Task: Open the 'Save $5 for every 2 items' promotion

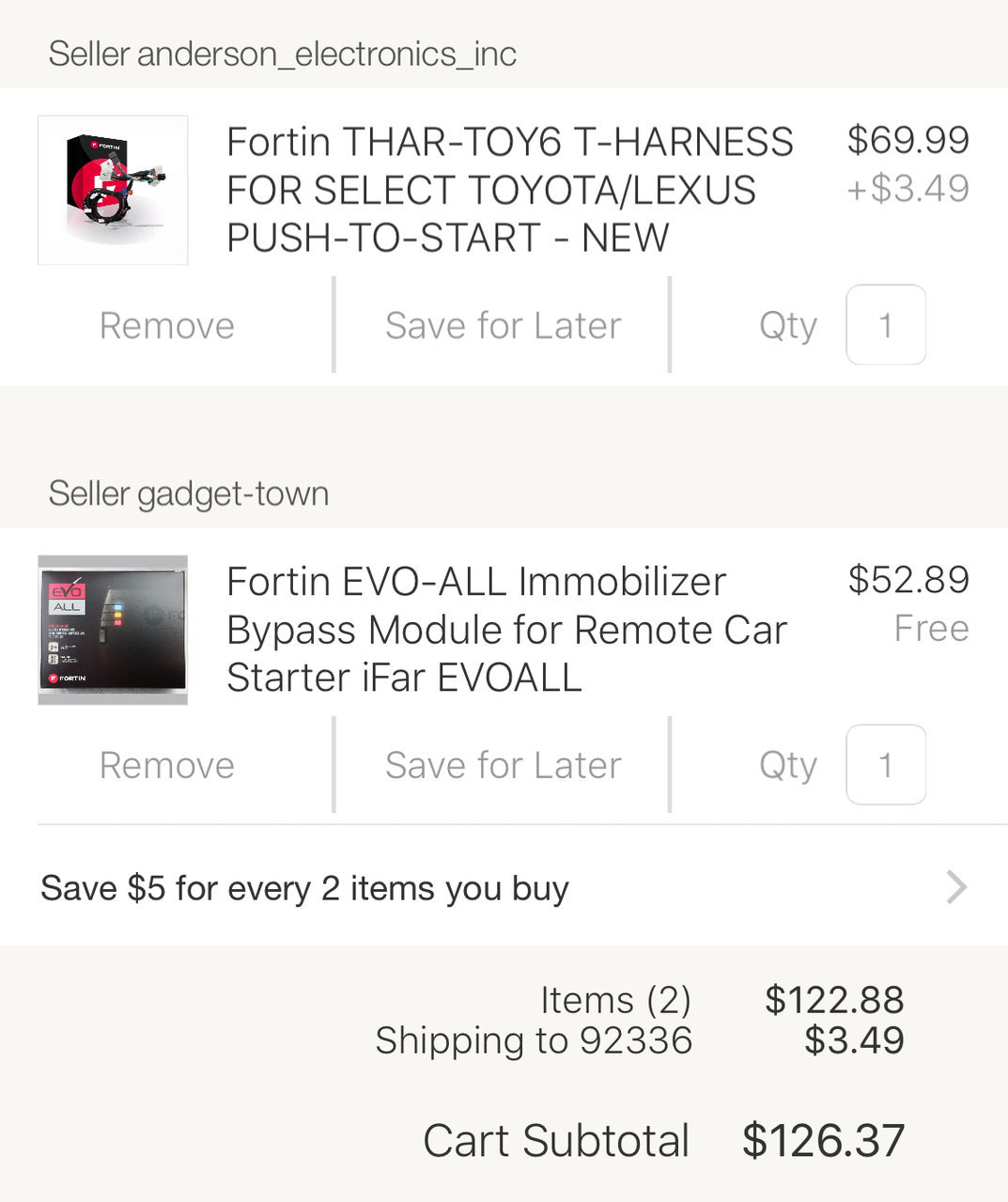Action: (x=504, y=887)
